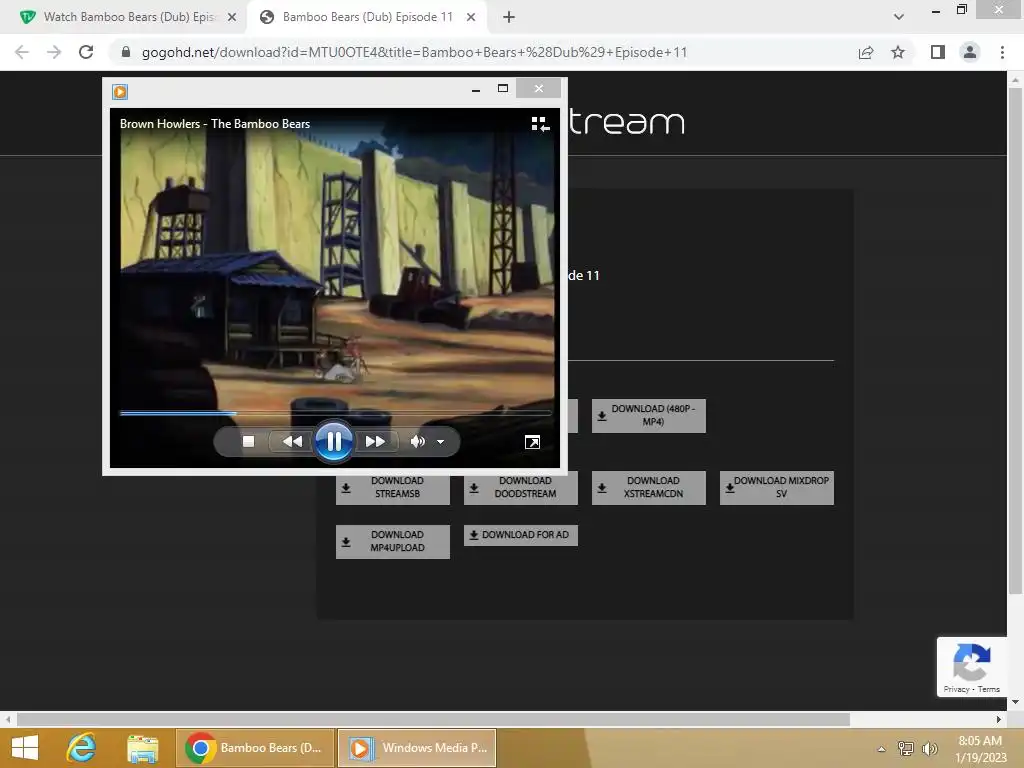Click the gogohd.net address bar

(414, 52)
